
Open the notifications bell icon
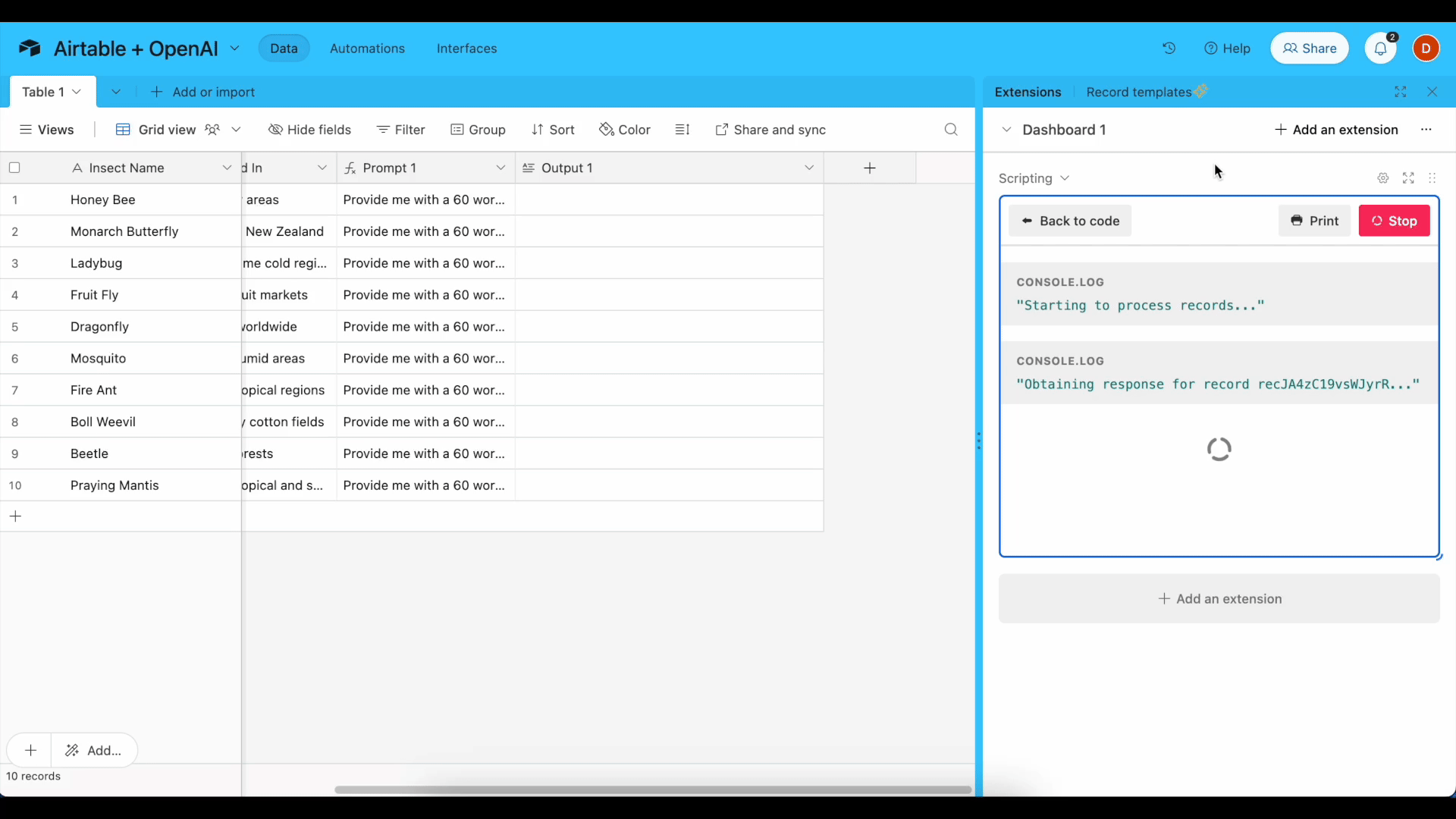(1381, 49)
